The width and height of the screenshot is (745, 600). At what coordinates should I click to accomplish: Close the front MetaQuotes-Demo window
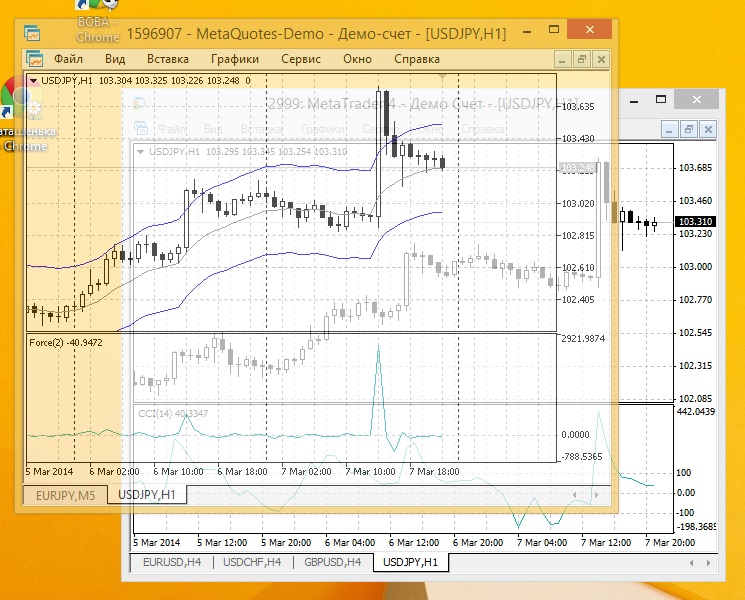[x=590, y=29]
